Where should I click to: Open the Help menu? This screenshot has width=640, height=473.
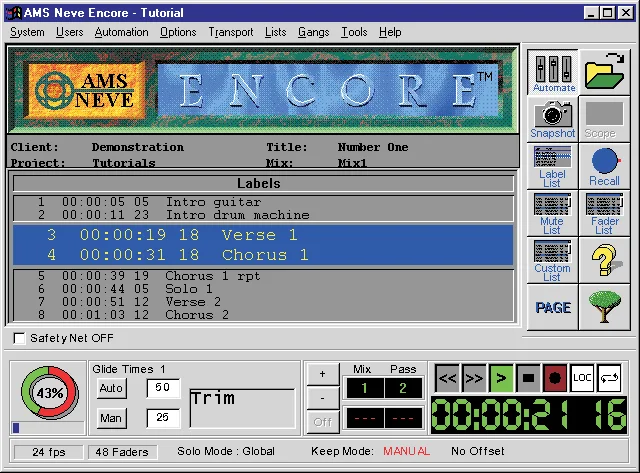[390, 32]
